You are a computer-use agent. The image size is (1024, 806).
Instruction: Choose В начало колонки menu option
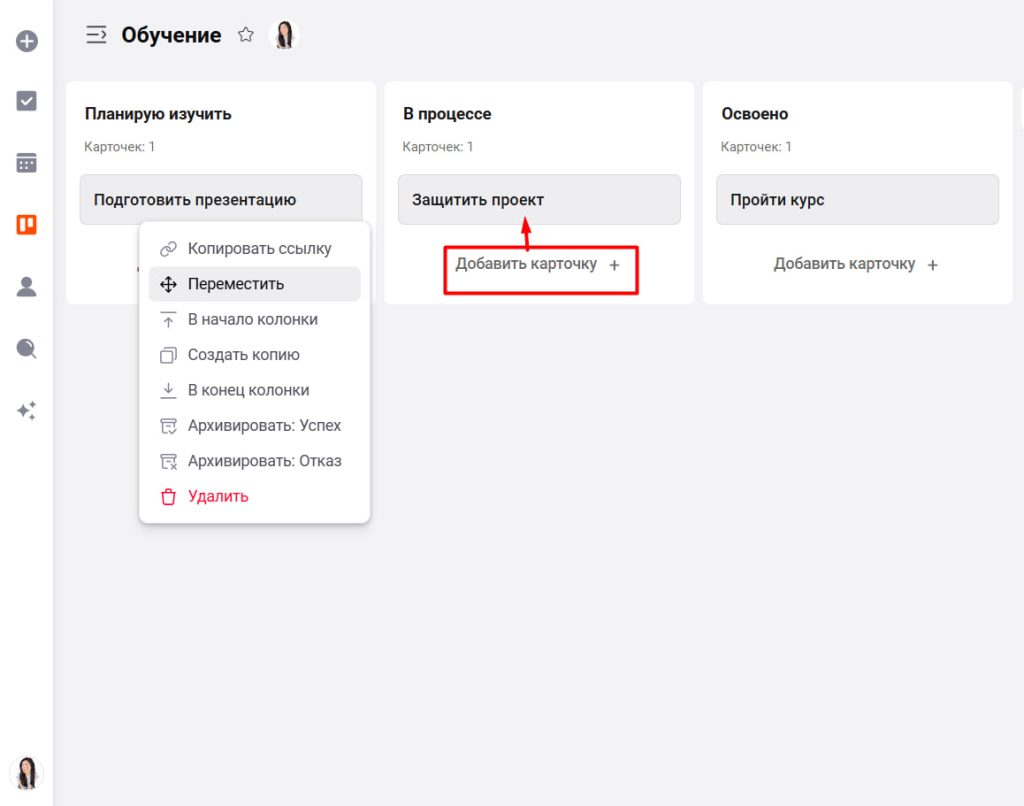coord(252,320)
